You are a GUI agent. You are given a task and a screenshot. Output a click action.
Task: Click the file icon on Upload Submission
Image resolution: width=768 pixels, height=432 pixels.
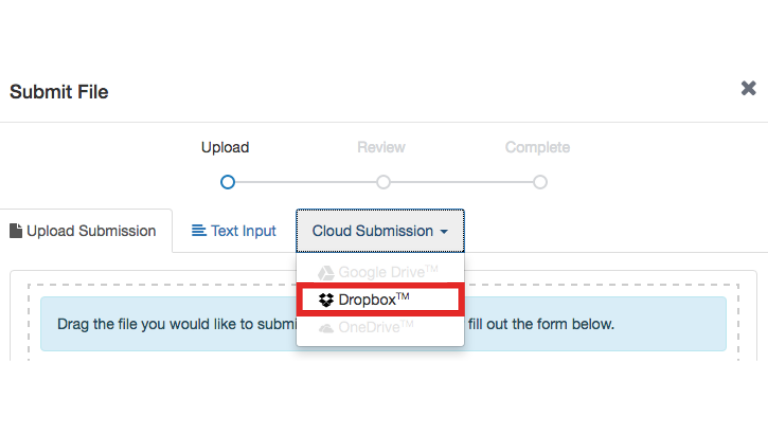click(16, 231)
